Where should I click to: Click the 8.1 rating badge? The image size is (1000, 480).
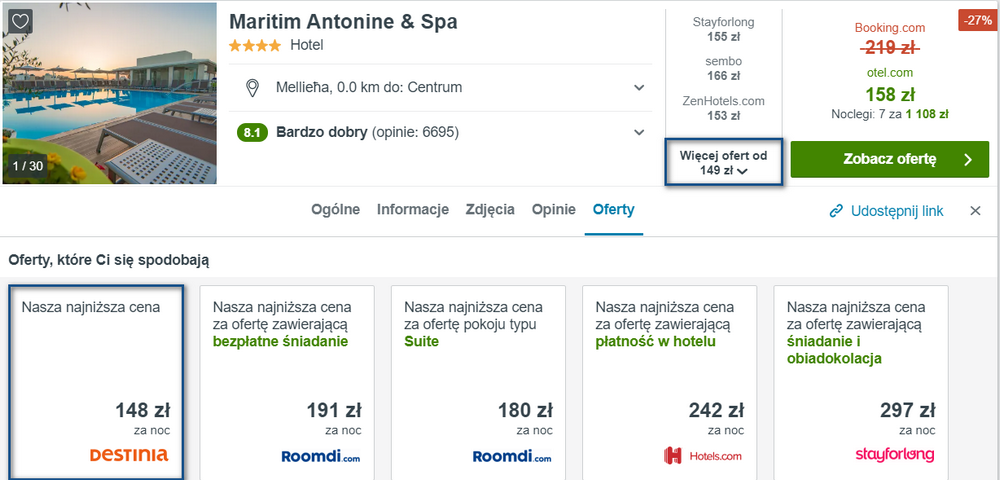click(x=252, y=133)
